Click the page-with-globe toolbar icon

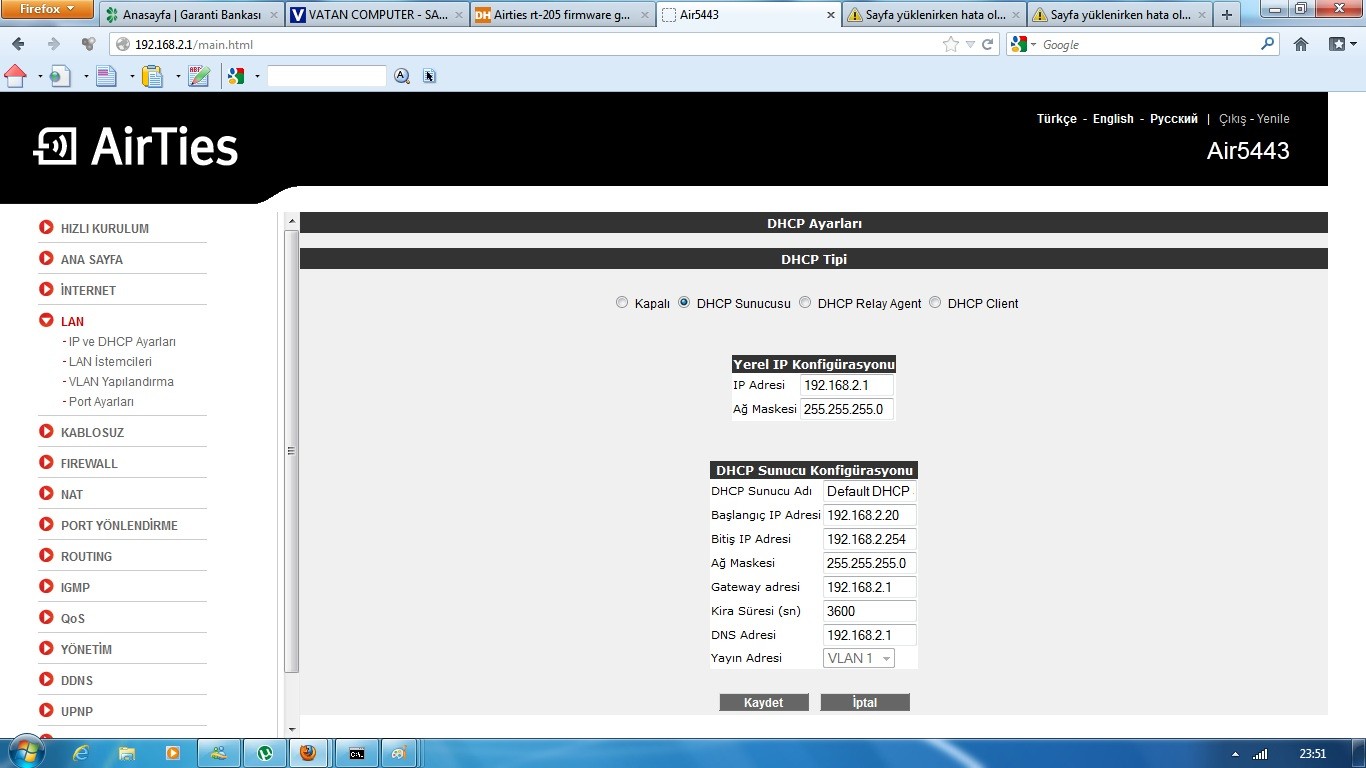pyautogui.click(x=60, y=76)
